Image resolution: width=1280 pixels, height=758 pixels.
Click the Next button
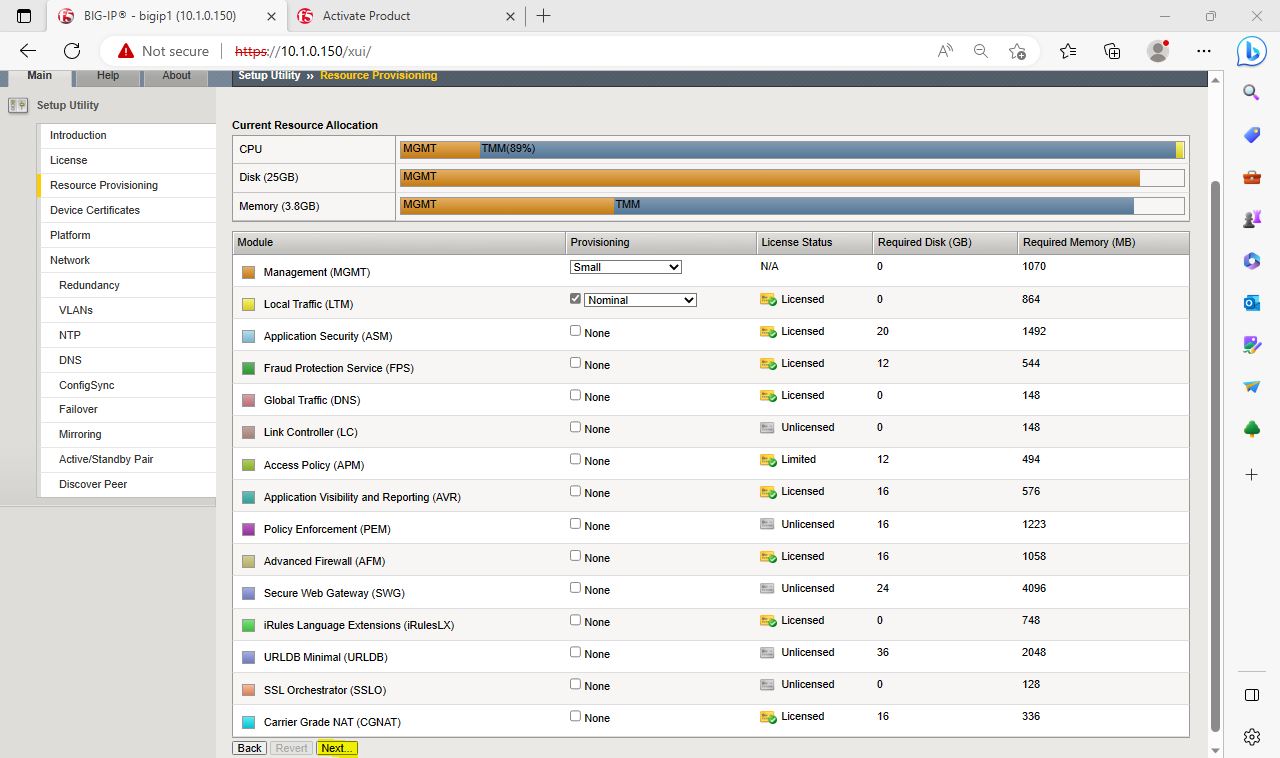337,748
